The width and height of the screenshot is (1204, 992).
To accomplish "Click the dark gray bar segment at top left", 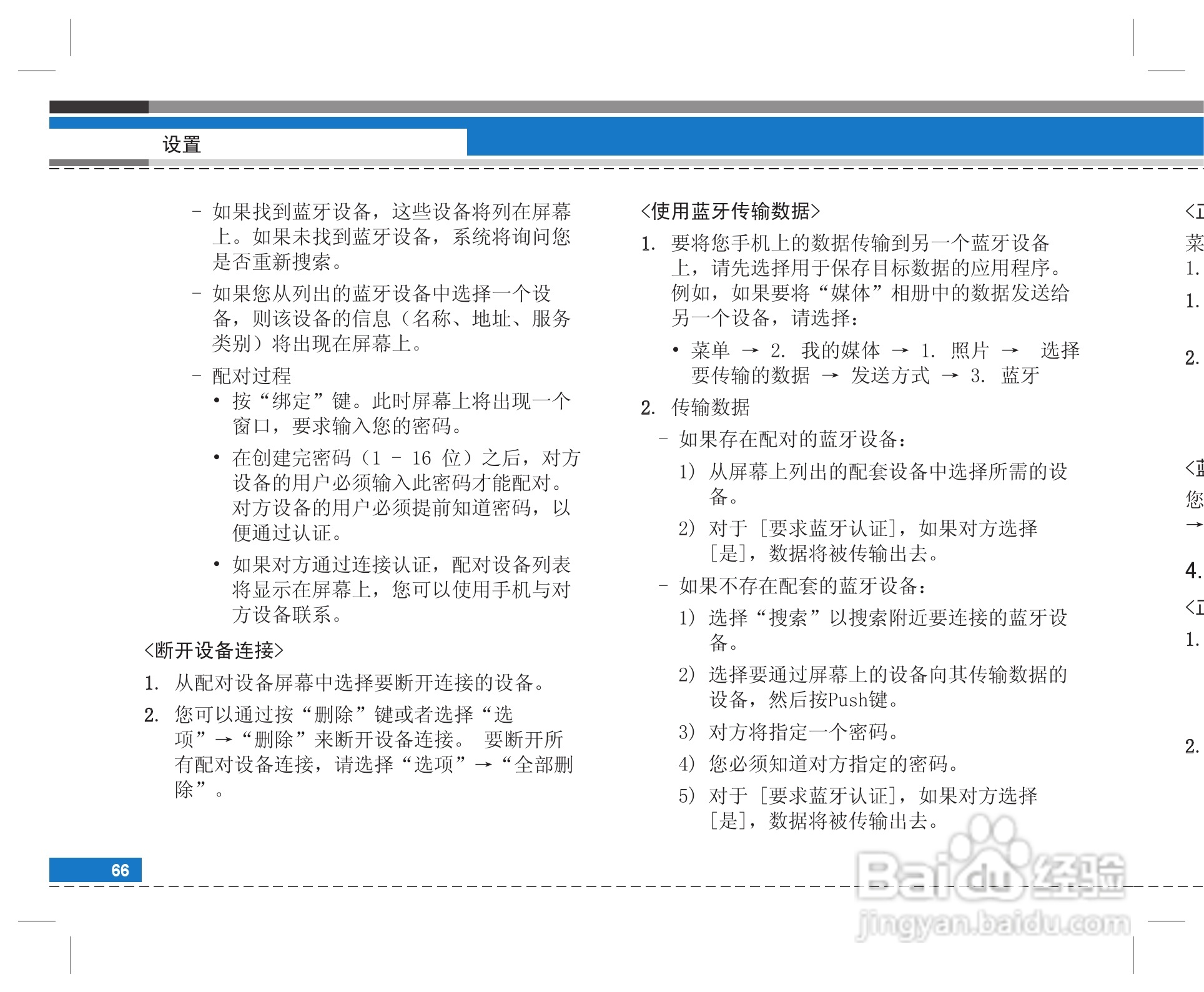I will click(x=99, y=107).
